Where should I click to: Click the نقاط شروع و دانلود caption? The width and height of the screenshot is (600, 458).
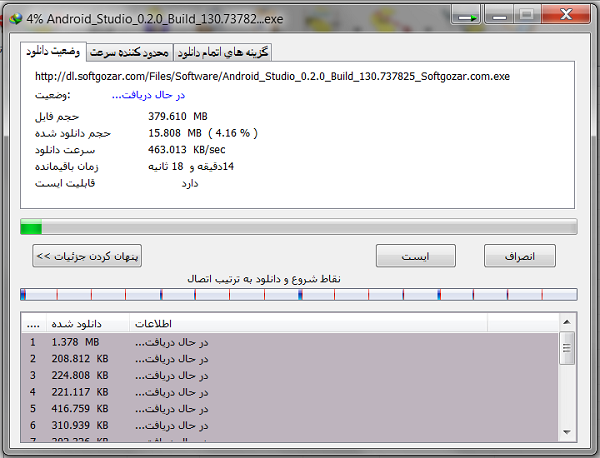click(264, 279)
